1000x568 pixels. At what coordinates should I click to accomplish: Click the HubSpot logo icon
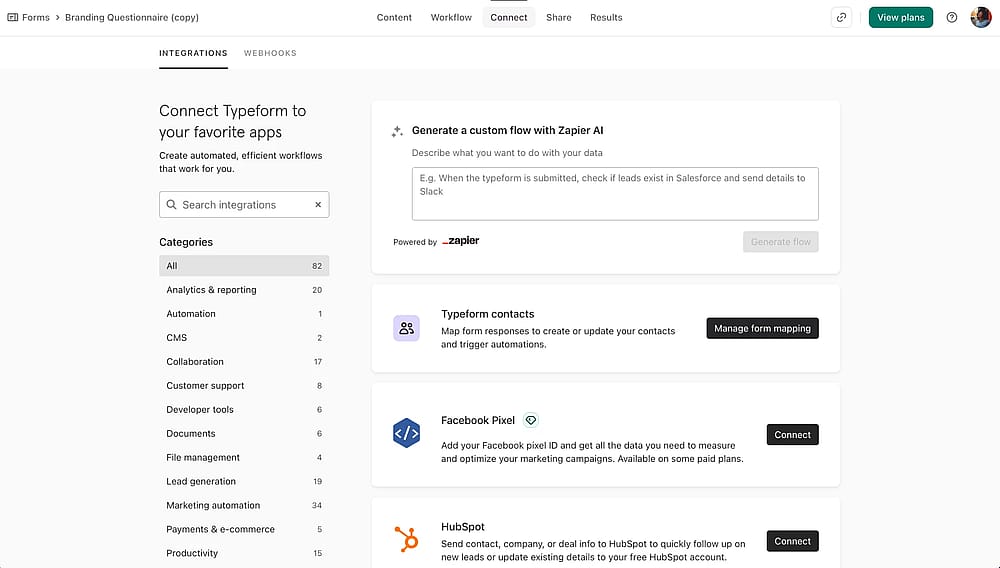tap(406, 539)
